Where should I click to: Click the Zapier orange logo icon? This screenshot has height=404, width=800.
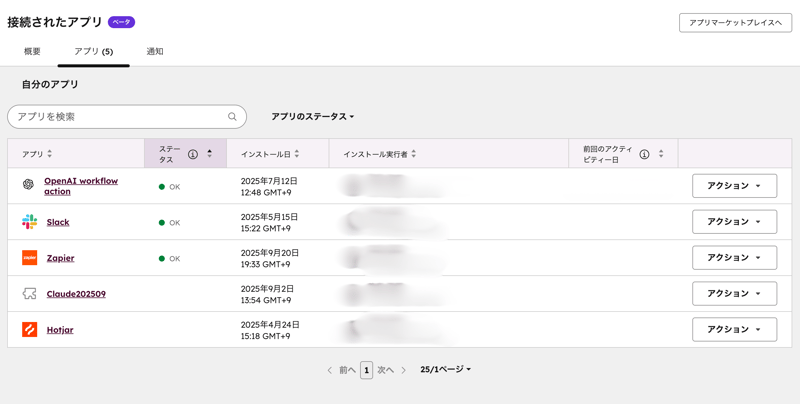click(x=29, y=258)
